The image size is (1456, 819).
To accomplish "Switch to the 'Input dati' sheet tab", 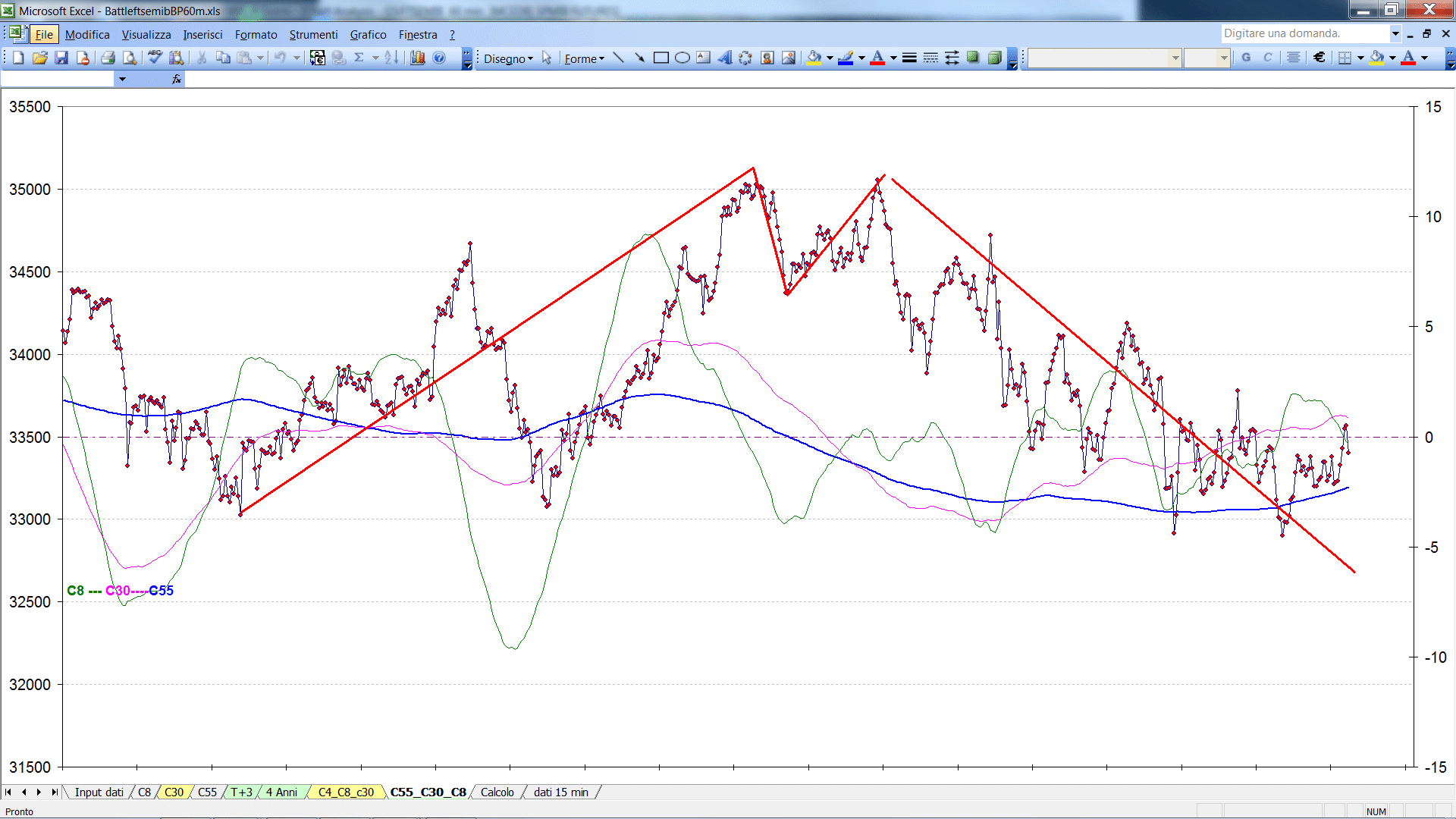I will click(x=99, y=792).
